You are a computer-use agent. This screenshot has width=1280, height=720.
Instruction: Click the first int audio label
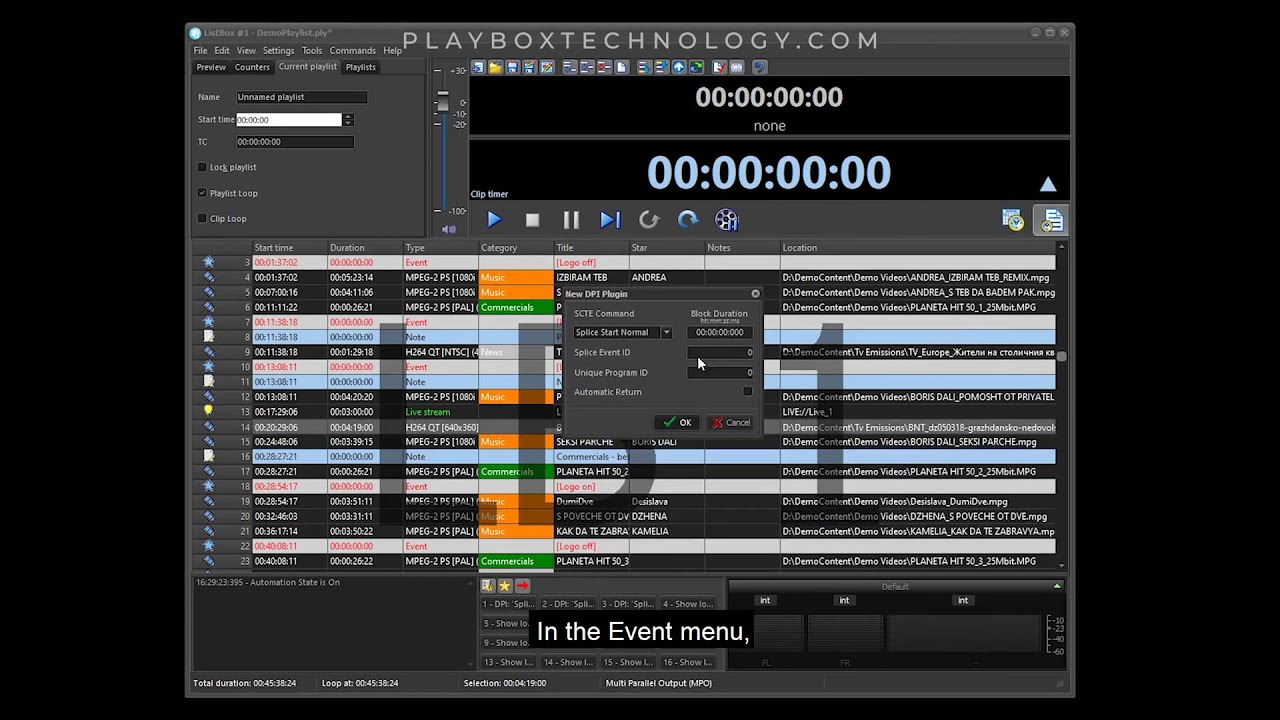(x=765, y=600)
